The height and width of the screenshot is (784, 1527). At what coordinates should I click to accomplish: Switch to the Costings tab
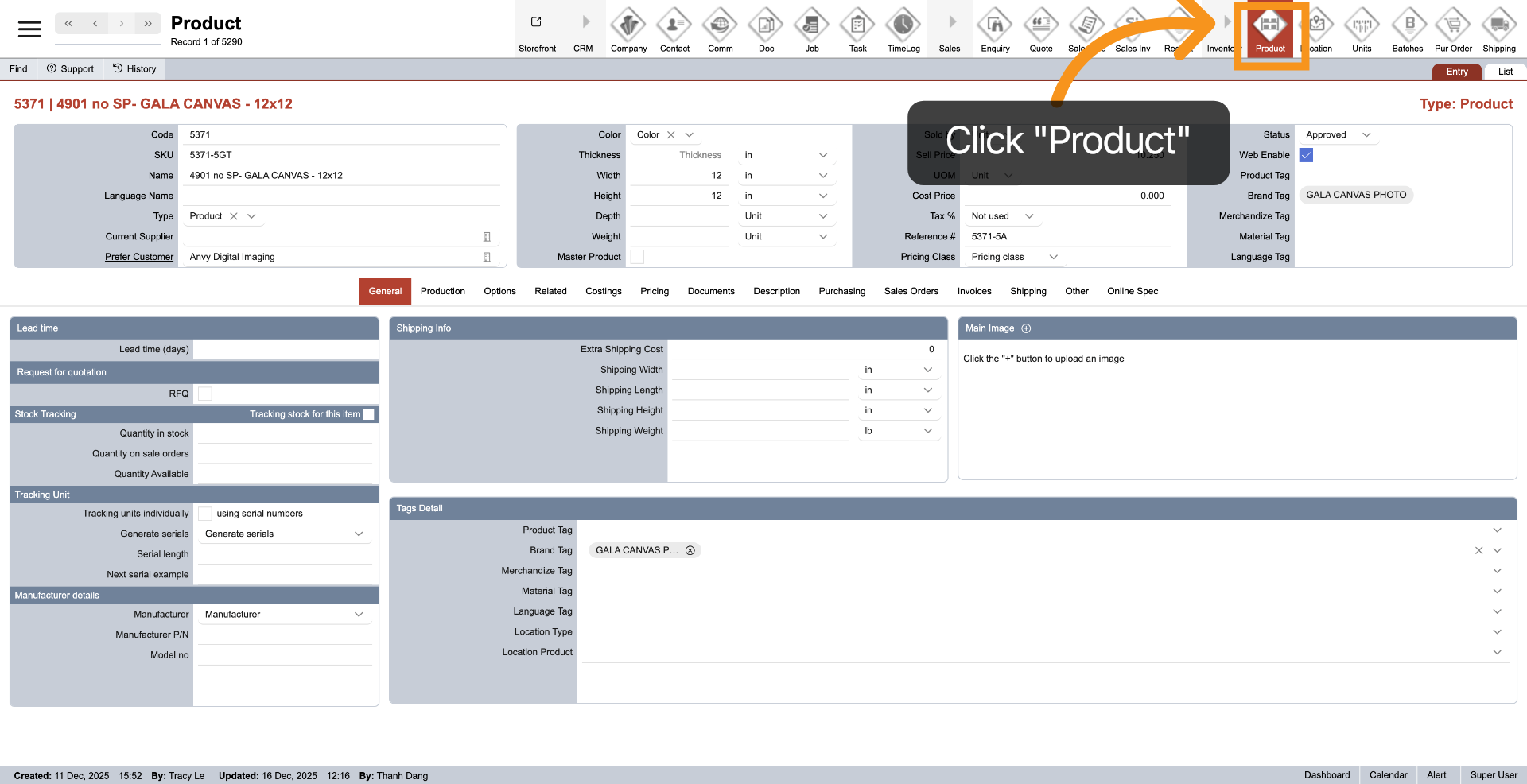[x=603, y=291]
